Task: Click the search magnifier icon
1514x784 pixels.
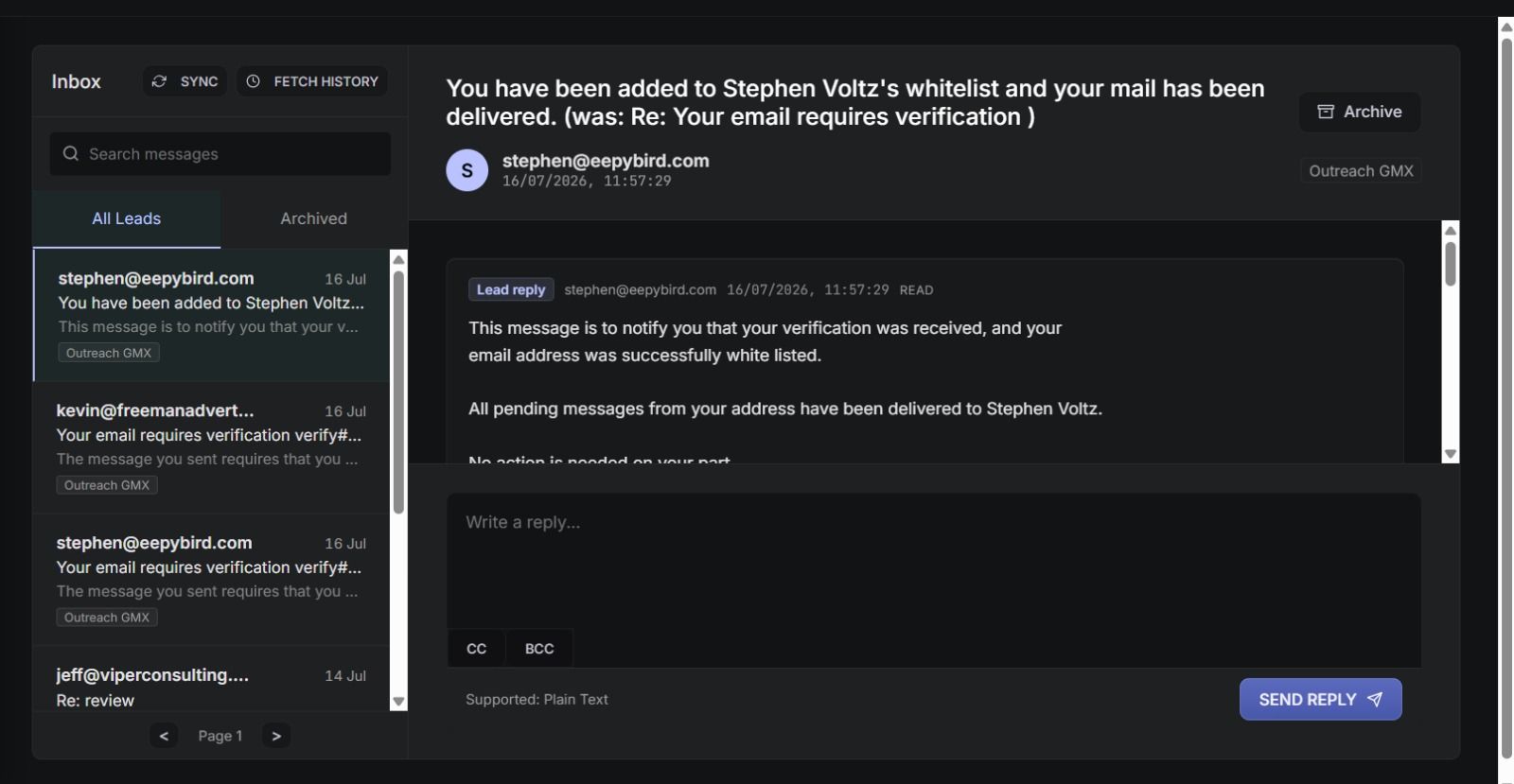Action: pos(71,153)
